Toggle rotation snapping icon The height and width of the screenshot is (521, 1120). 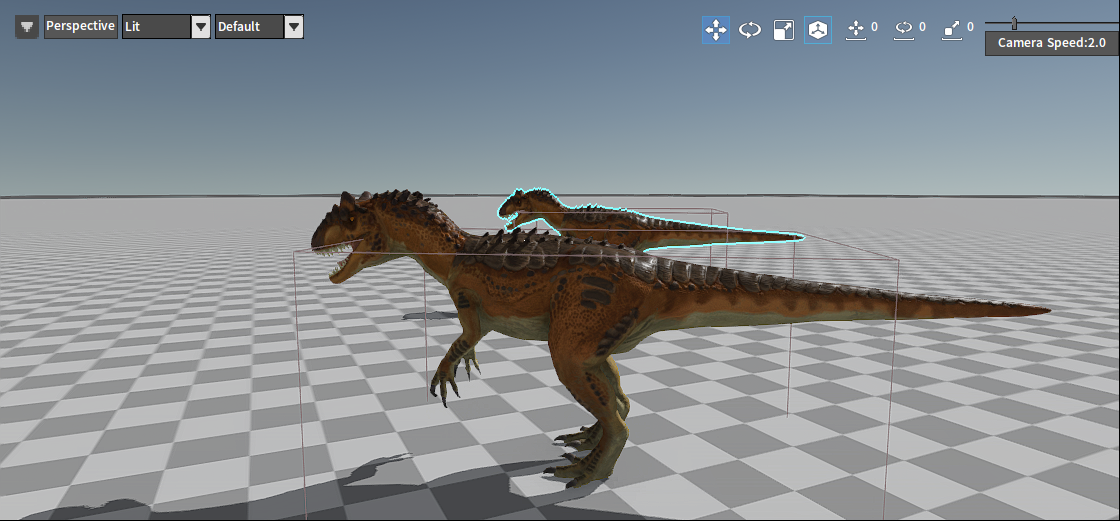pos(904,29)
